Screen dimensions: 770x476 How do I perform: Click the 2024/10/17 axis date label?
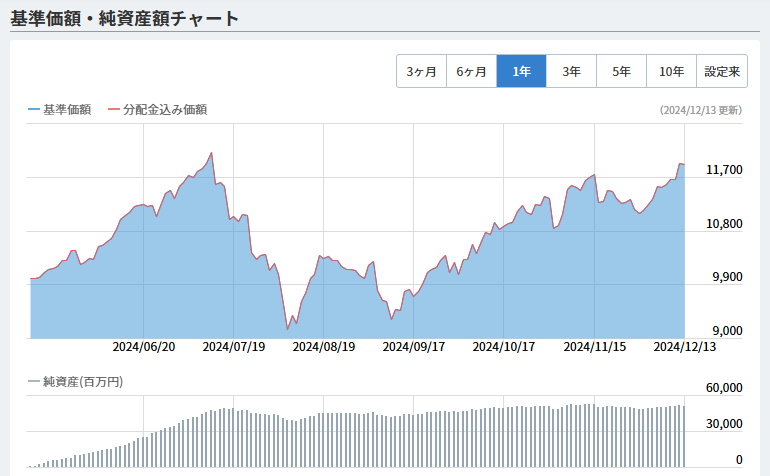pos(503,347)
